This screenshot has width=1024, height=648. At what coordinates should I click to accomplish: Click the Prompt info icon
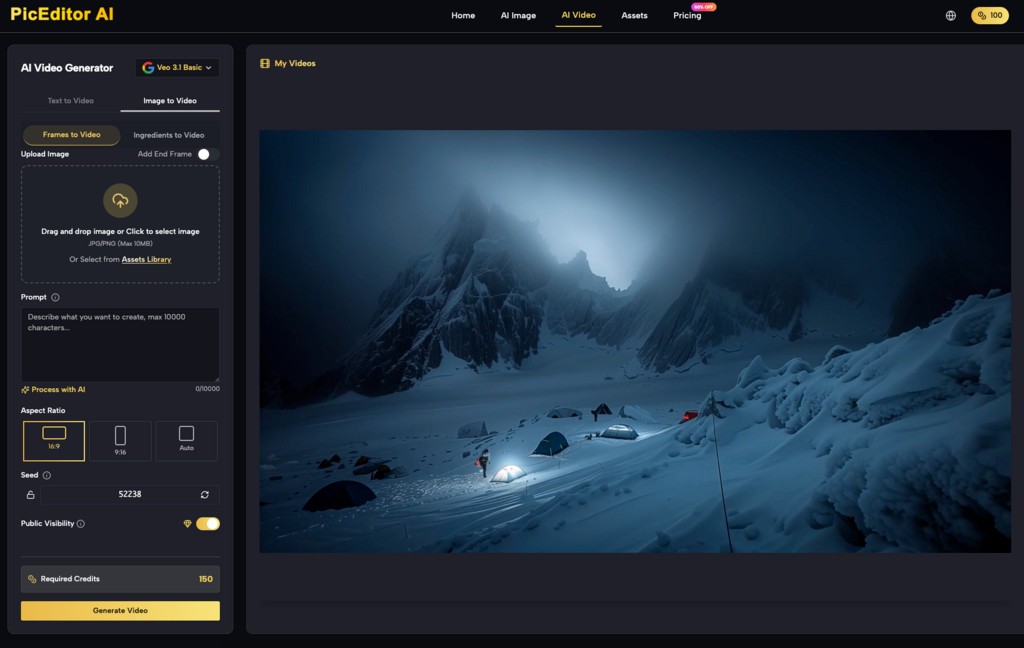[x=55, y=297]
